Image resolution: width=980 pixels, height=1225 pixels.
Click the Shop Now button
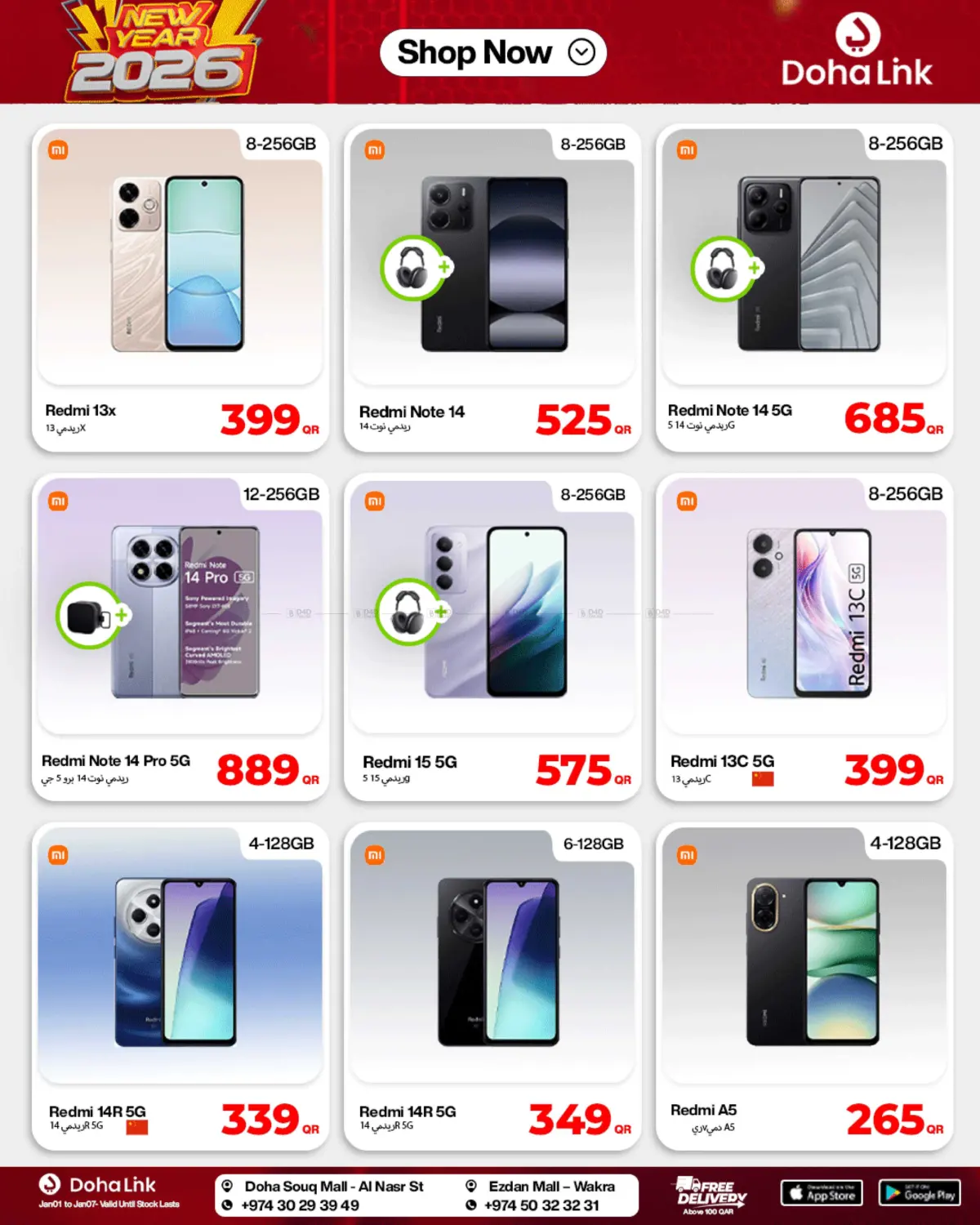click(493, 53)
